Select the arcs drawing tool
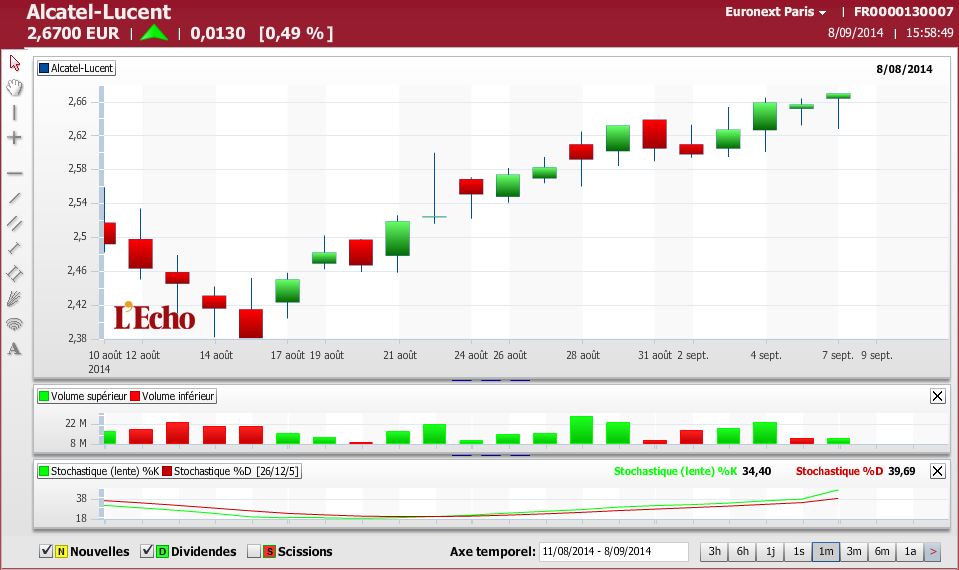The height and width of the screenshot is (570, 959). (x=15, y=324)
